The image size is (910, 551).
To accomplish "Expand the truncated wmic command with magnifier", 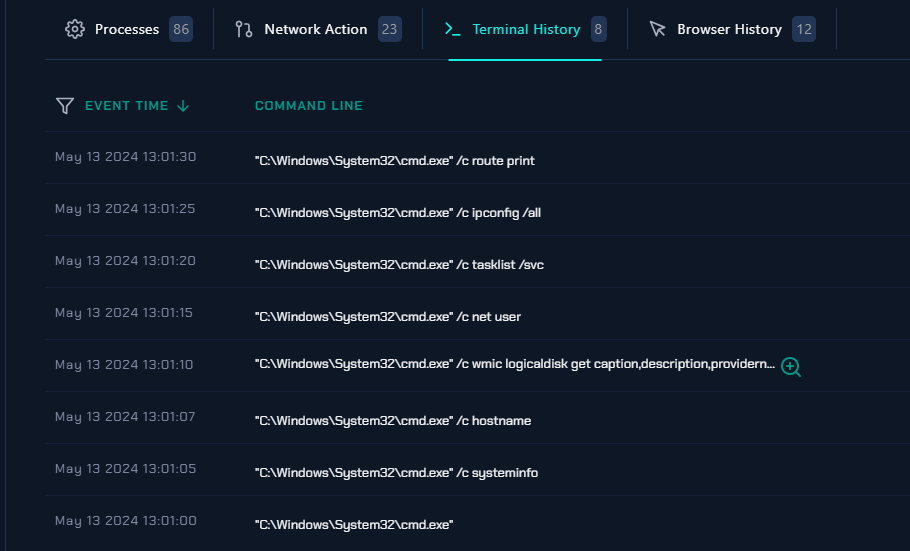I will pos(791,367).
